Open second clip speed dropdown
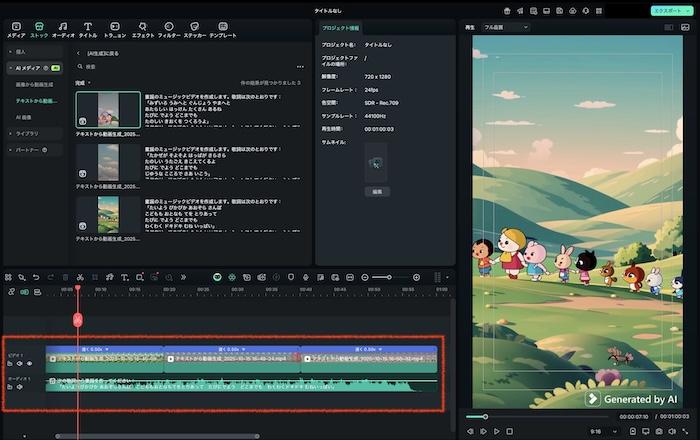 pyautogui.click(x=232, y=349)
